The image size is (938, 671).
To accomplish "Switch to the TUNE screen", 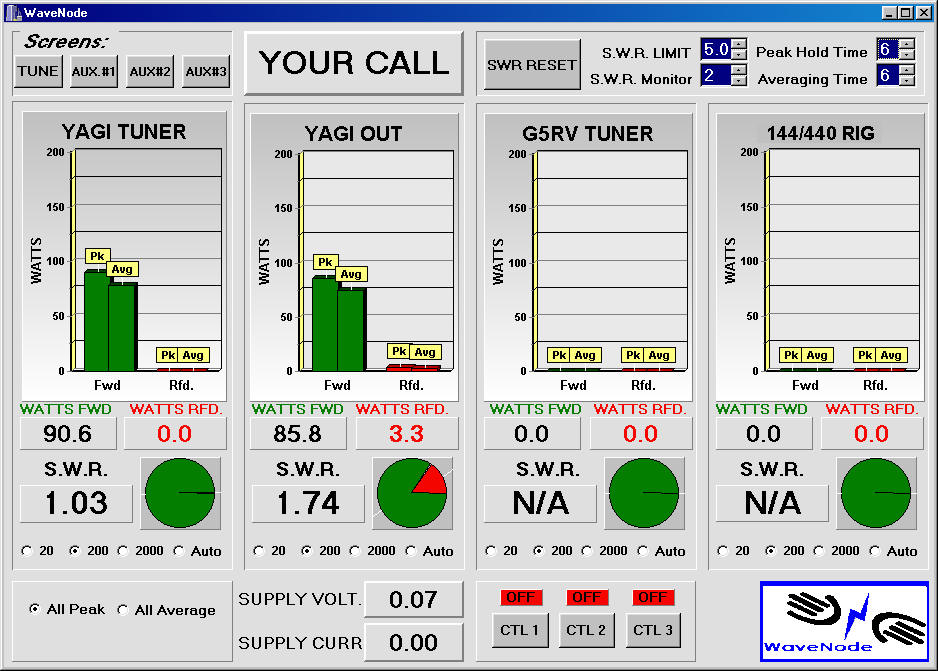I will [x=38, y=72].
